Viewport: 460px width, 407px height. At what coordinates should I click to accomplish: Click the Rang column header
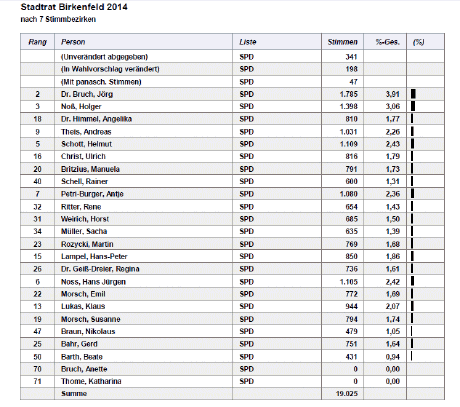coord(37,42)
